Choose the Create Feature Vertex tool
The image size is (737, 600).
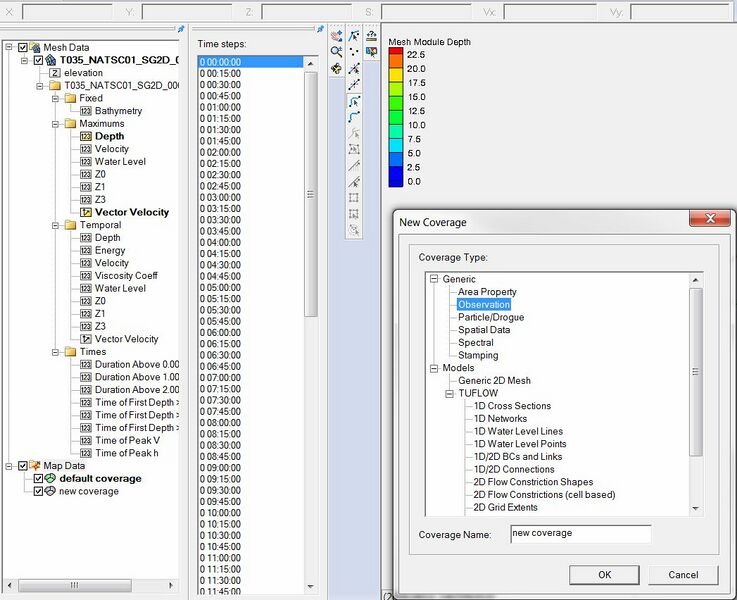tap(354, 85)
